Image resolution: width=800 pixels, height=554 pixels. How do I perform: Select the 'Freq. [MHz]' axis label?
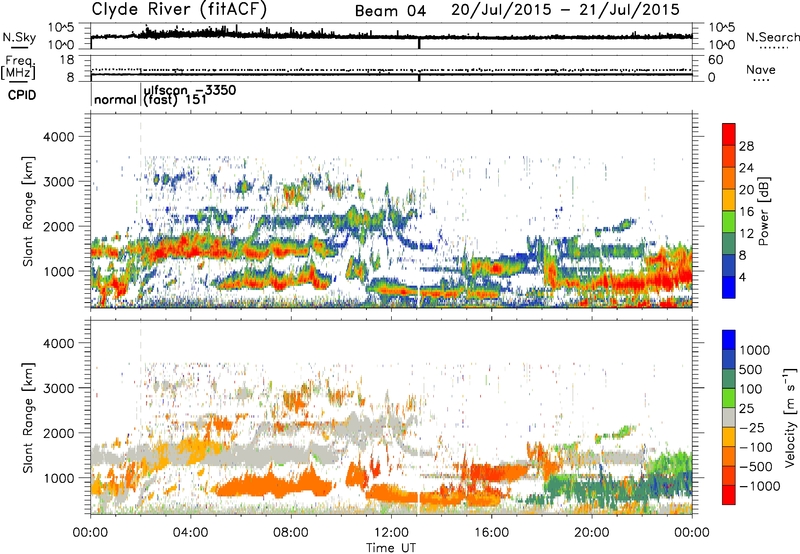18,67
